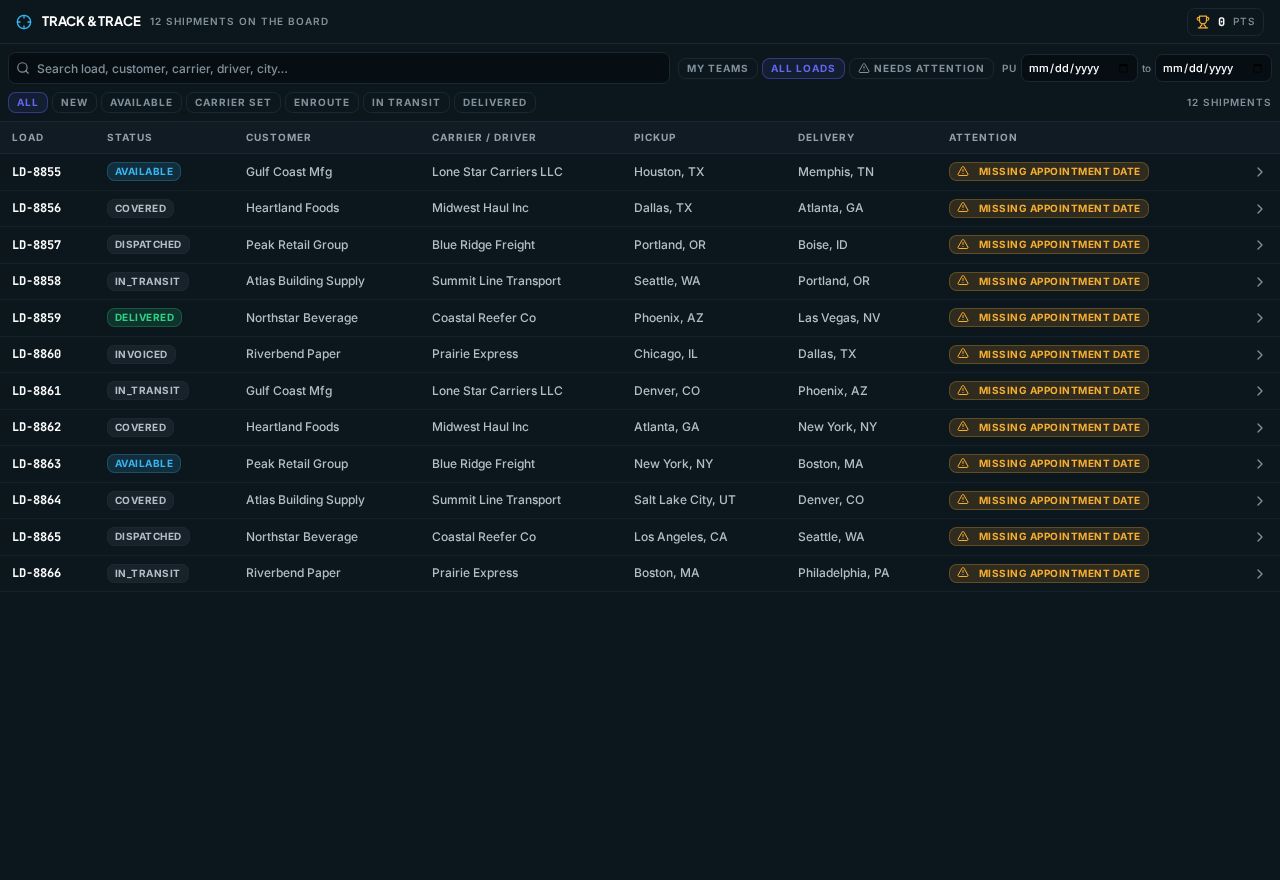Click the Customer column header
The width and height of the screenshot is (1280, 880).
point(279,138)
